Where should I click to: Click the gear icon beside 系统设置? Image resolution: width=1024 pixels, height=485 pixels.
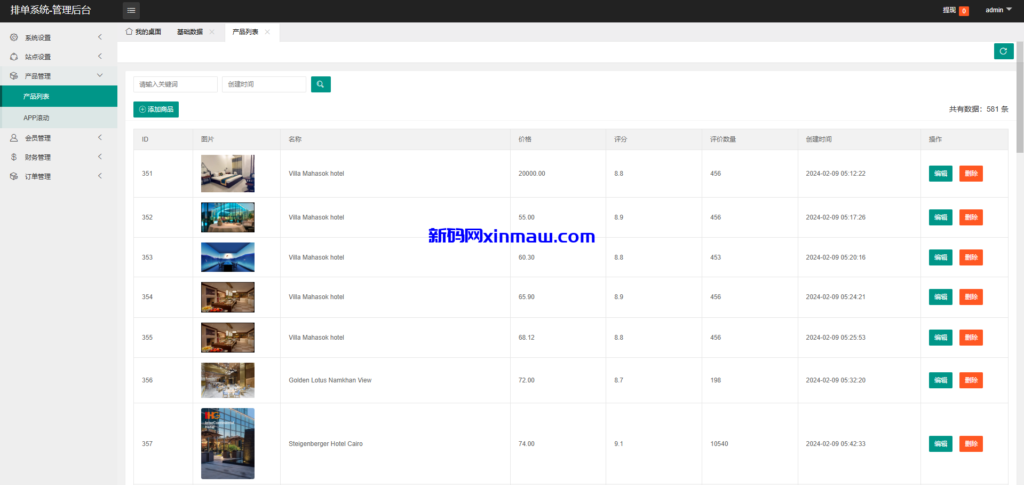pyautogui.click(x=13, y=38)
